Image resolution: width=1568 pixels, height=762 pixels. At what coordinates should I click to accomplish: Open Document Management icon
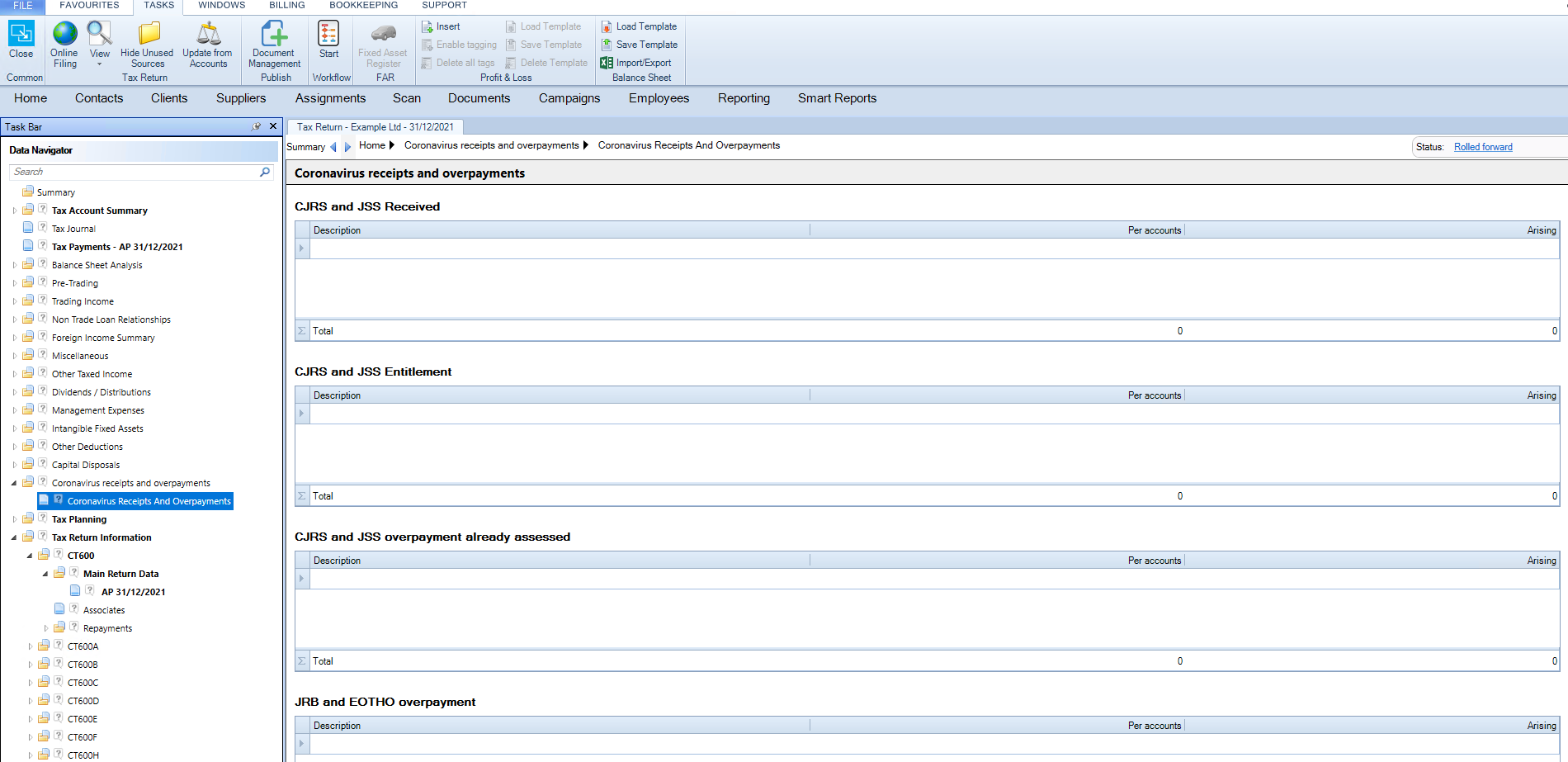(274, 33)
